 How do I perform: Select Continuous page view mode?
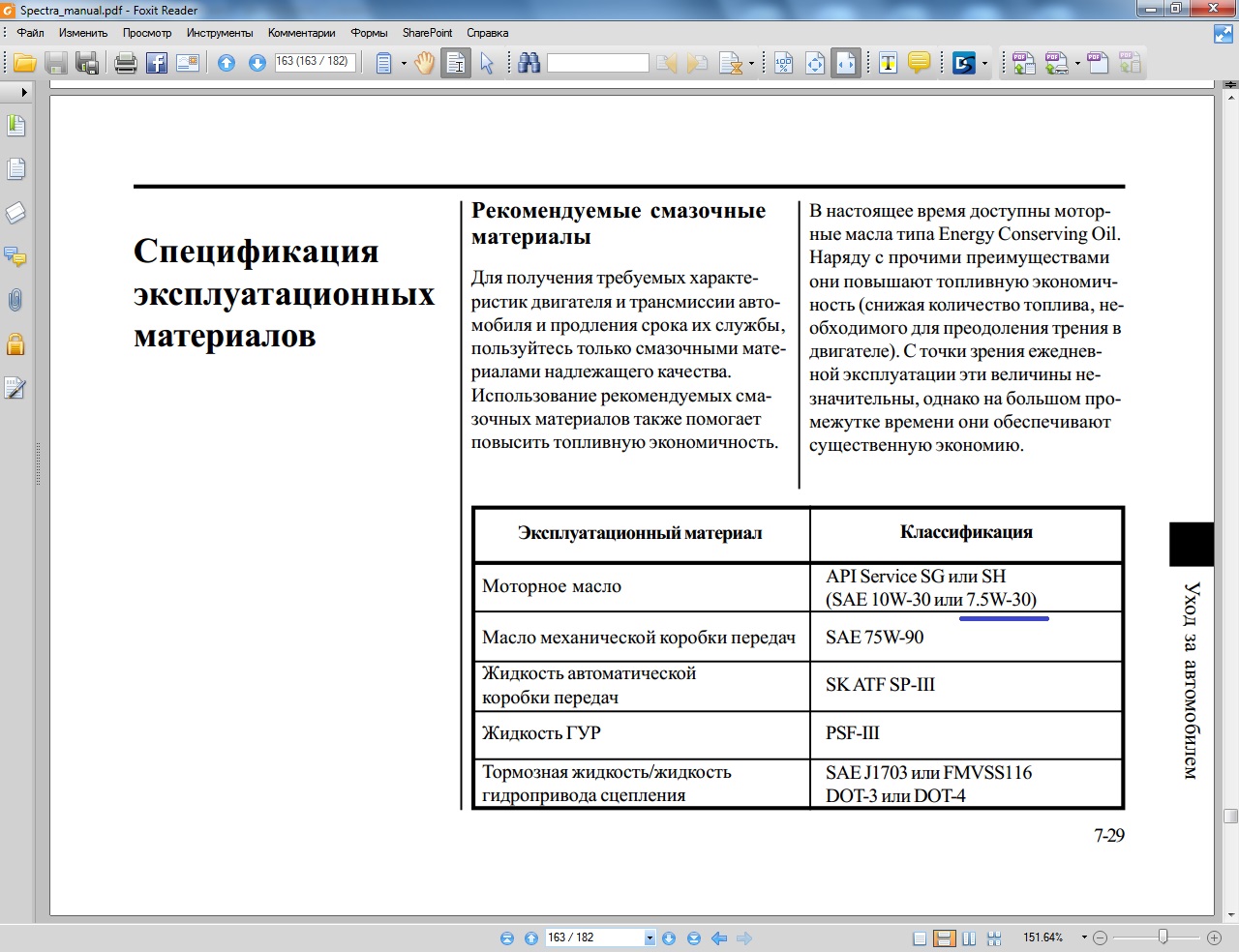pyautogui.click(x=945, y=938)
